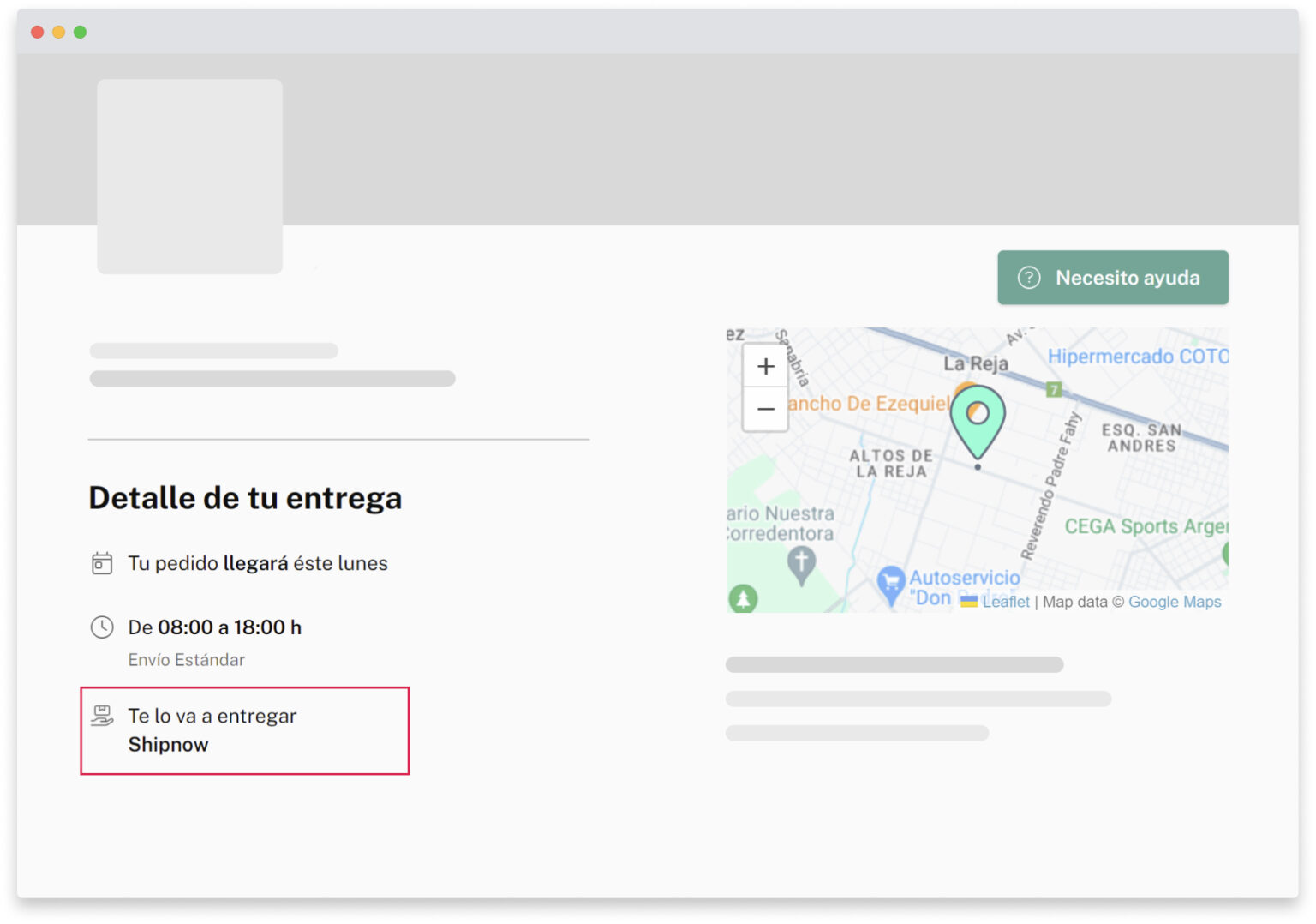Click the route 7 highway badge on the map

[x=1056, y=387]
